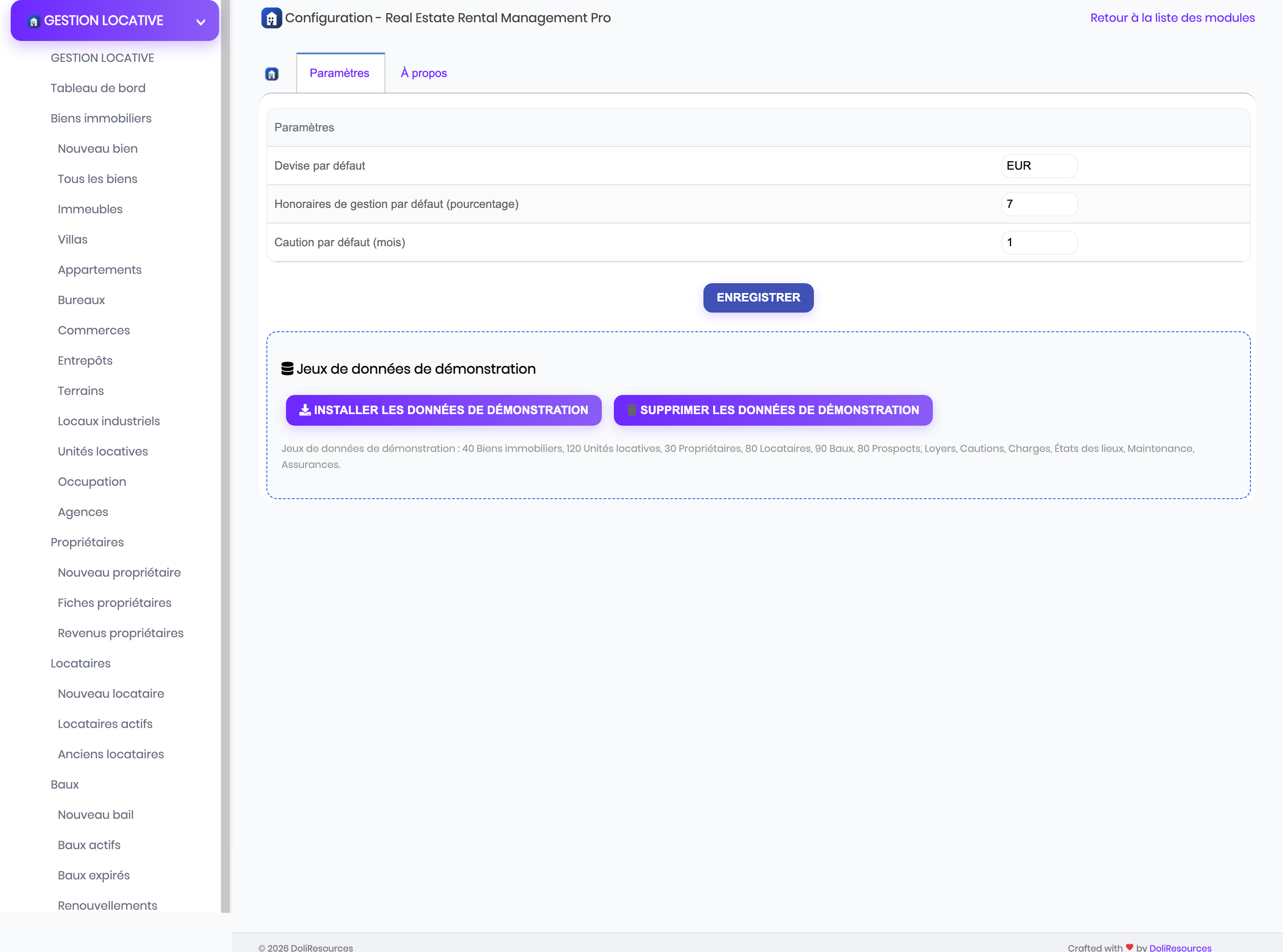Open Locataires actifs sidebar entry
The image size is (1283, 952).
coord(105,724)
